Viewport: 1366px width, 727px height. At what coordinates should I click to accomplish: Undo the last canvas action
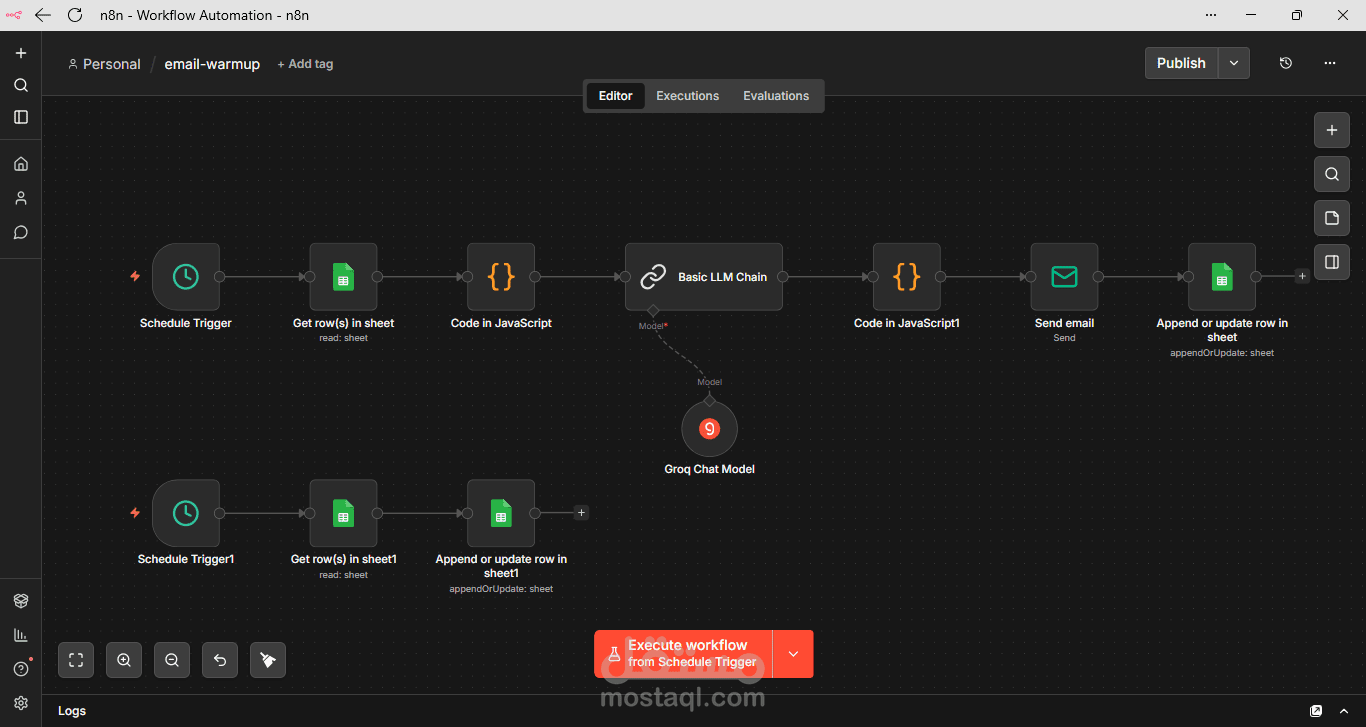pyautogui.click(x=220, y=660)
